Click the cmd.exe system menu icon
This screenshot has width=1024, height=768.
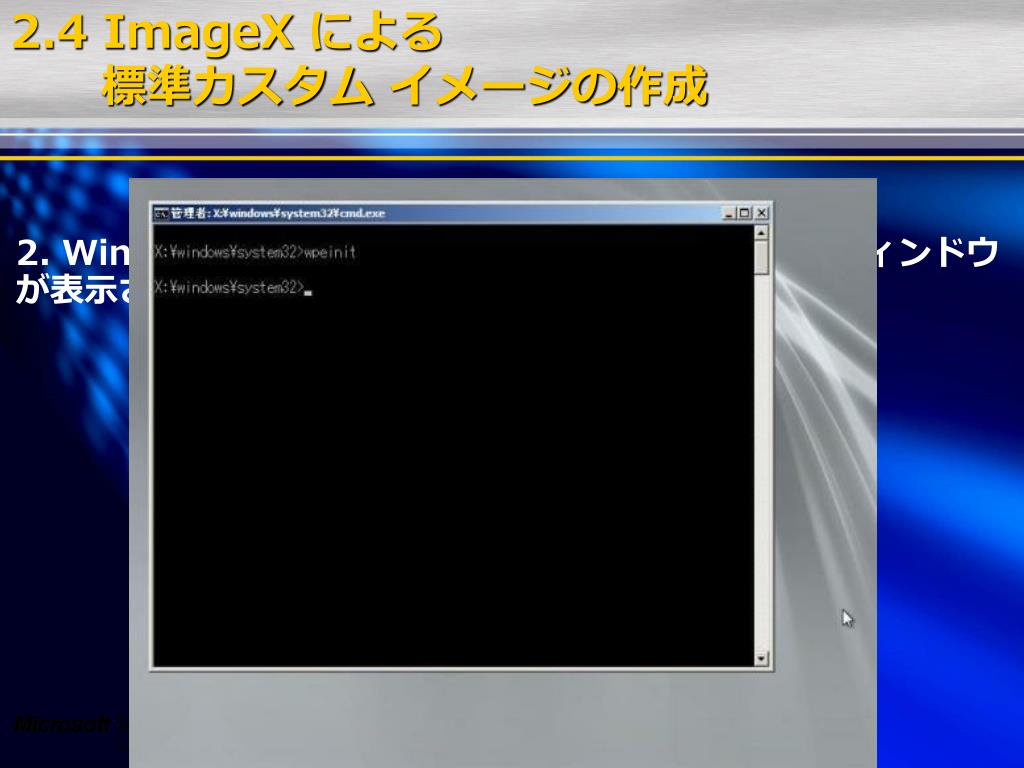click(161, 214)
